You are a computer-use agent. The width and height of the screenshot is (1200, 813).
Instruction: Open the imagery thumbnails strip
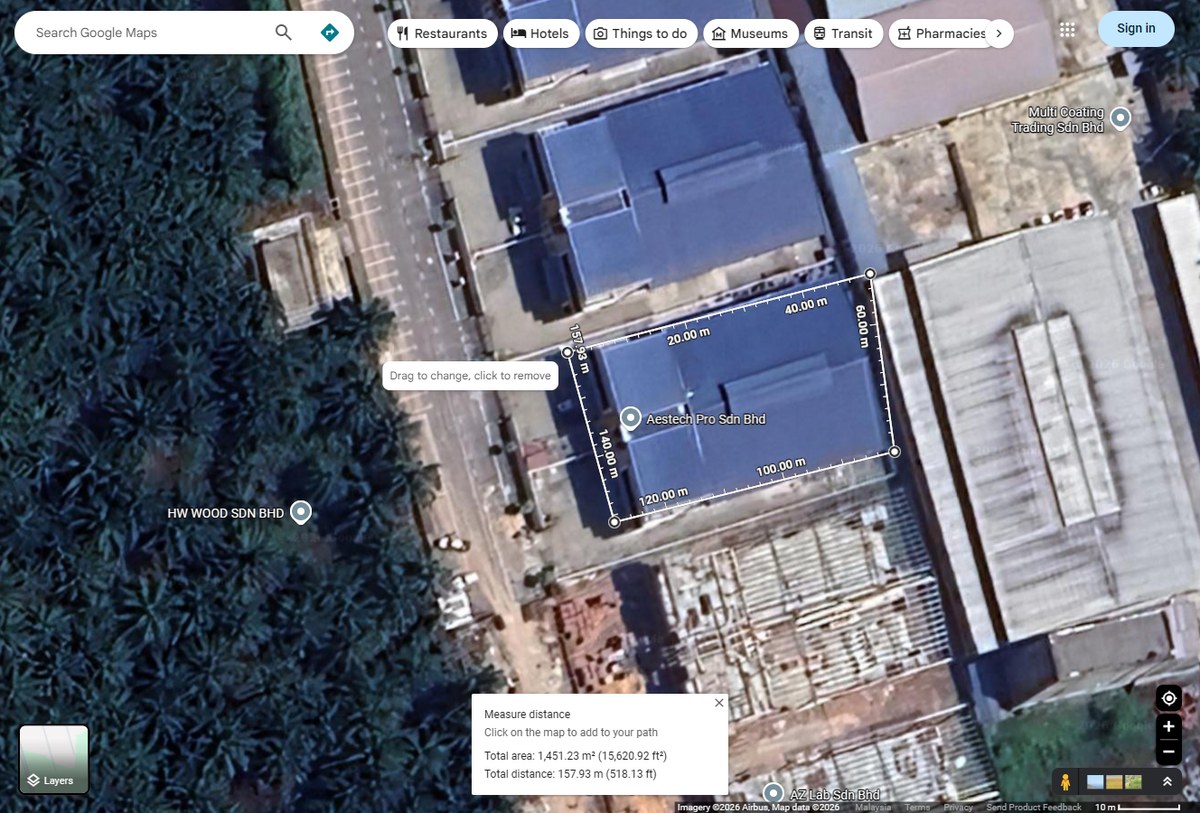tap(1115, 782)
